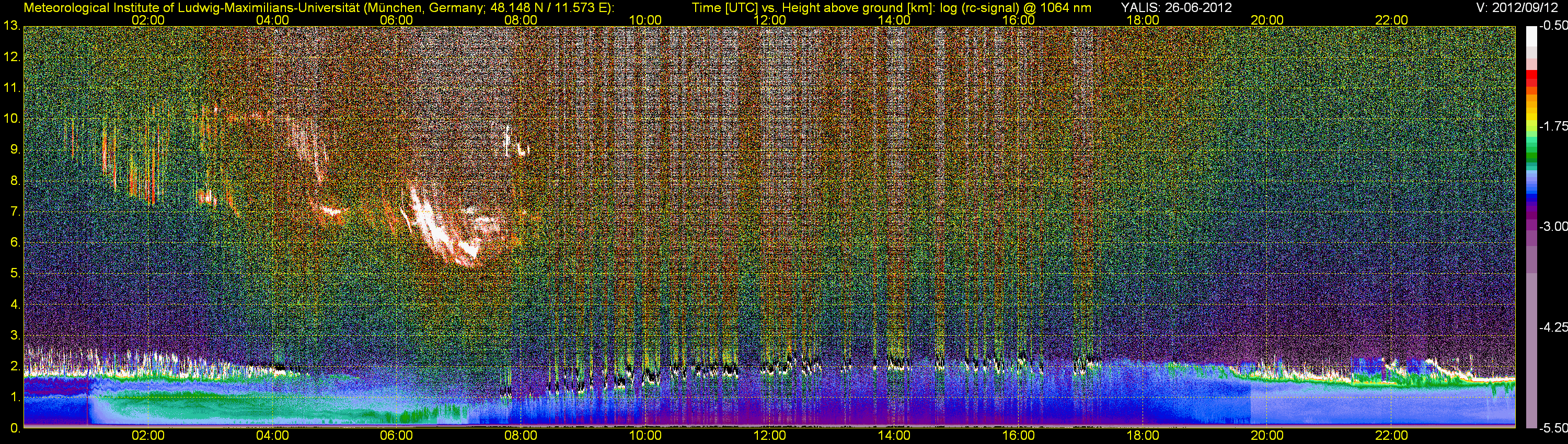Click the 18:00 label on the top axis
The image size is (1568, 444).
click(1143, 20)
